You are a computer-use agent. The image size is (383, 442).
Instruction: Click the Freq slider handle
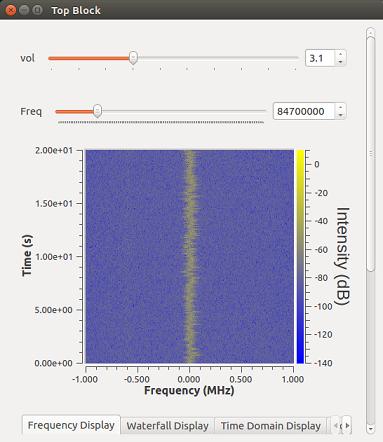tap(97, 111)
